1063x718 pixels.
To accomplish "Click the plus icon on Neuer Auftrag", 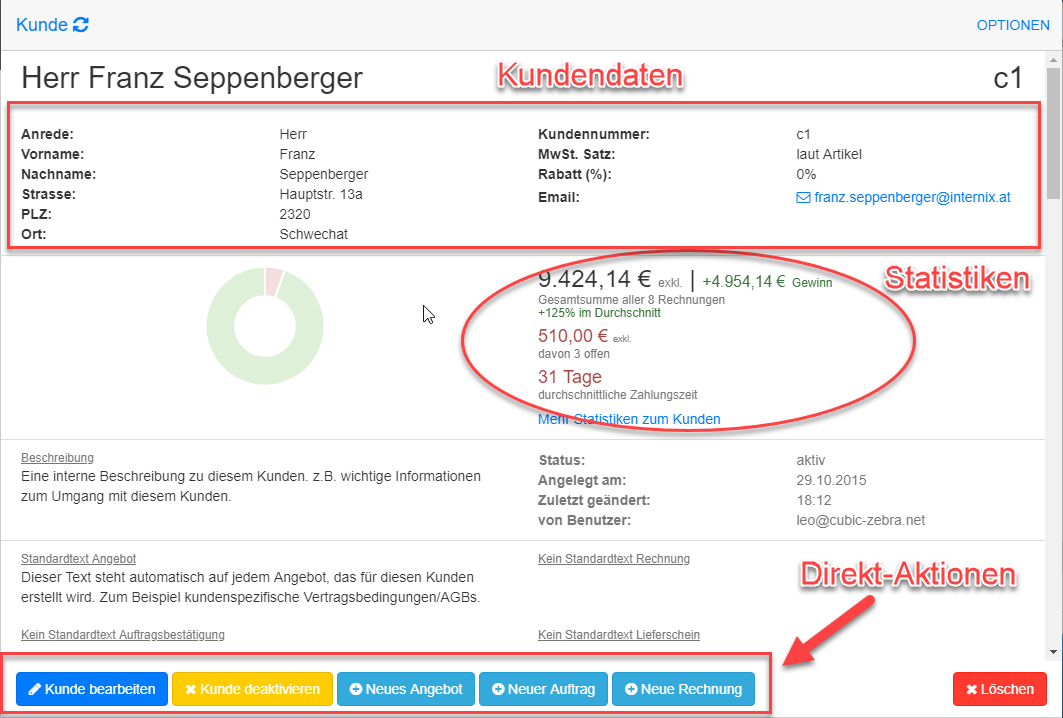I will pos(498,689).
